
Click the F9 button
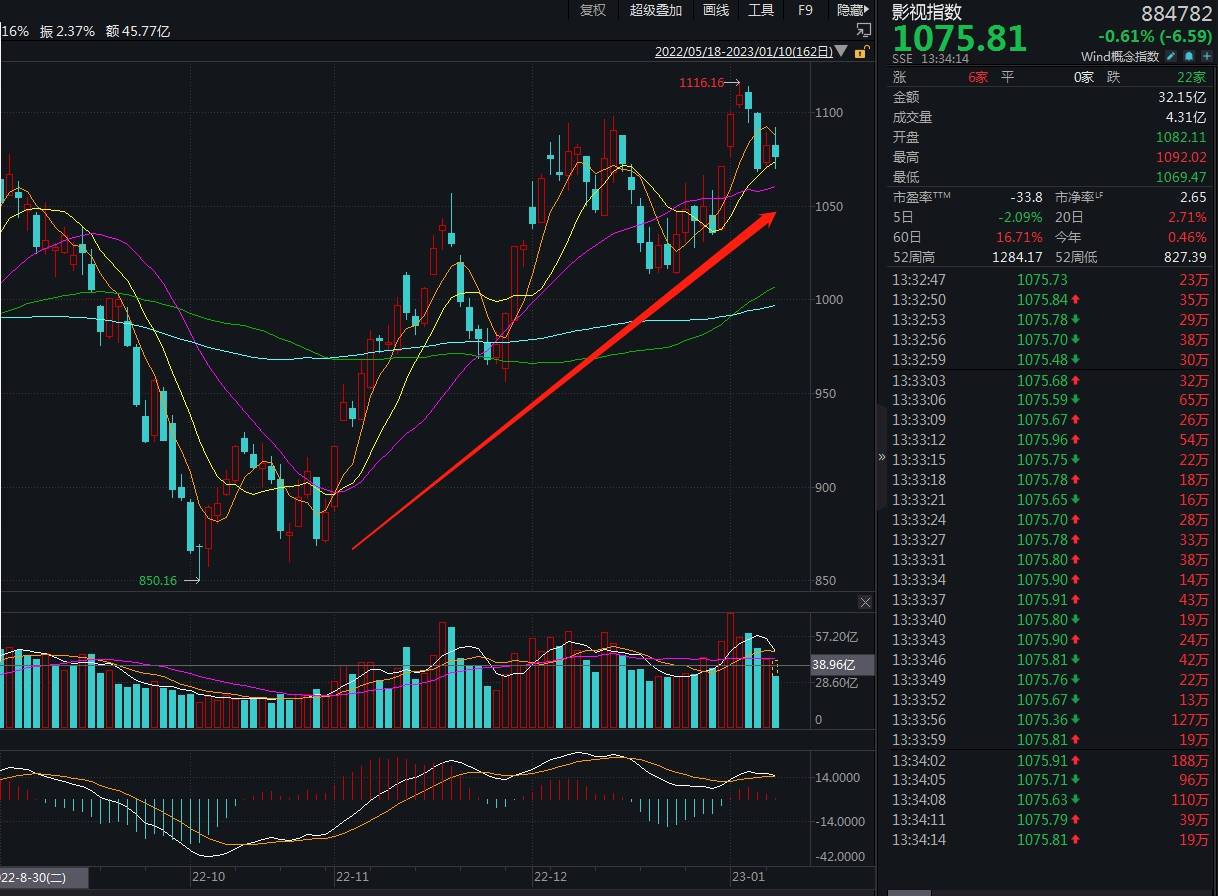pos(806,10)
